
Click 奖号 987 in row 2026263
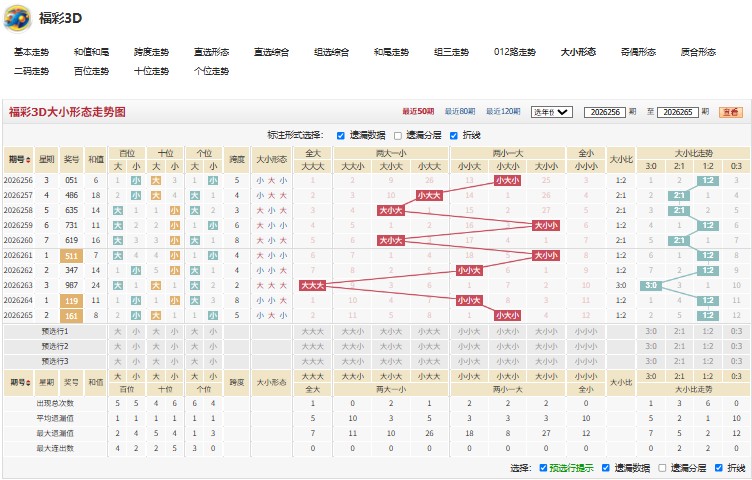[71, 285]
